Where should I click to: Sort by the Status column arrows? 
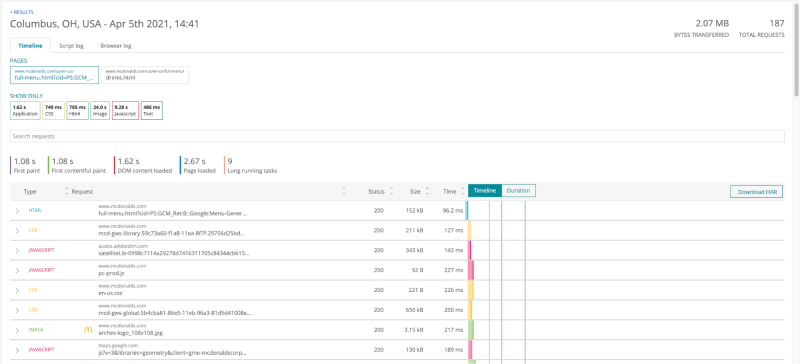tap(391, 192)
